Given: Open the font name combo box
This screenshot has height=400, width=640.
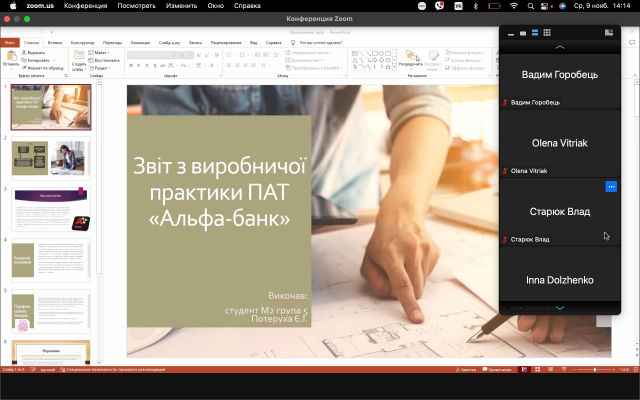Looking at the screenshot, I should pyautogui.click(x=151, y=55).
